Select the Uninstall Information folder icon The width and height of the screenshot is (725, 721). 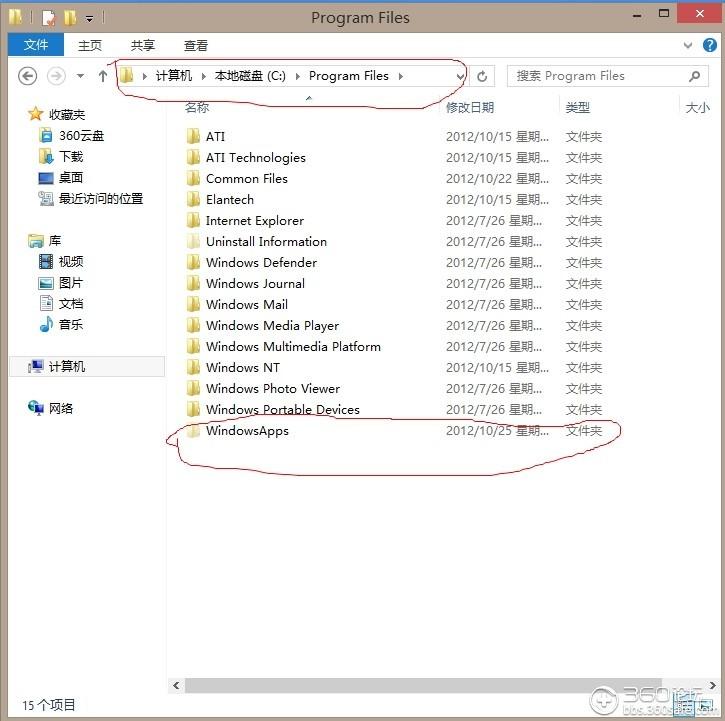(x=193, y=241)
